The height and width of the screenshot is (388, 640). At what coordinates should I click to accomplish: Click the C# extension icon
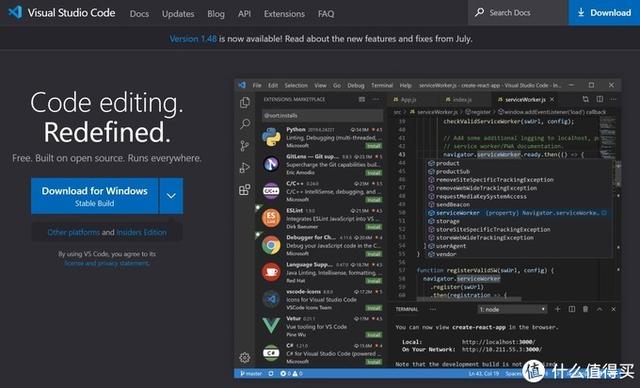coord(271,353)
